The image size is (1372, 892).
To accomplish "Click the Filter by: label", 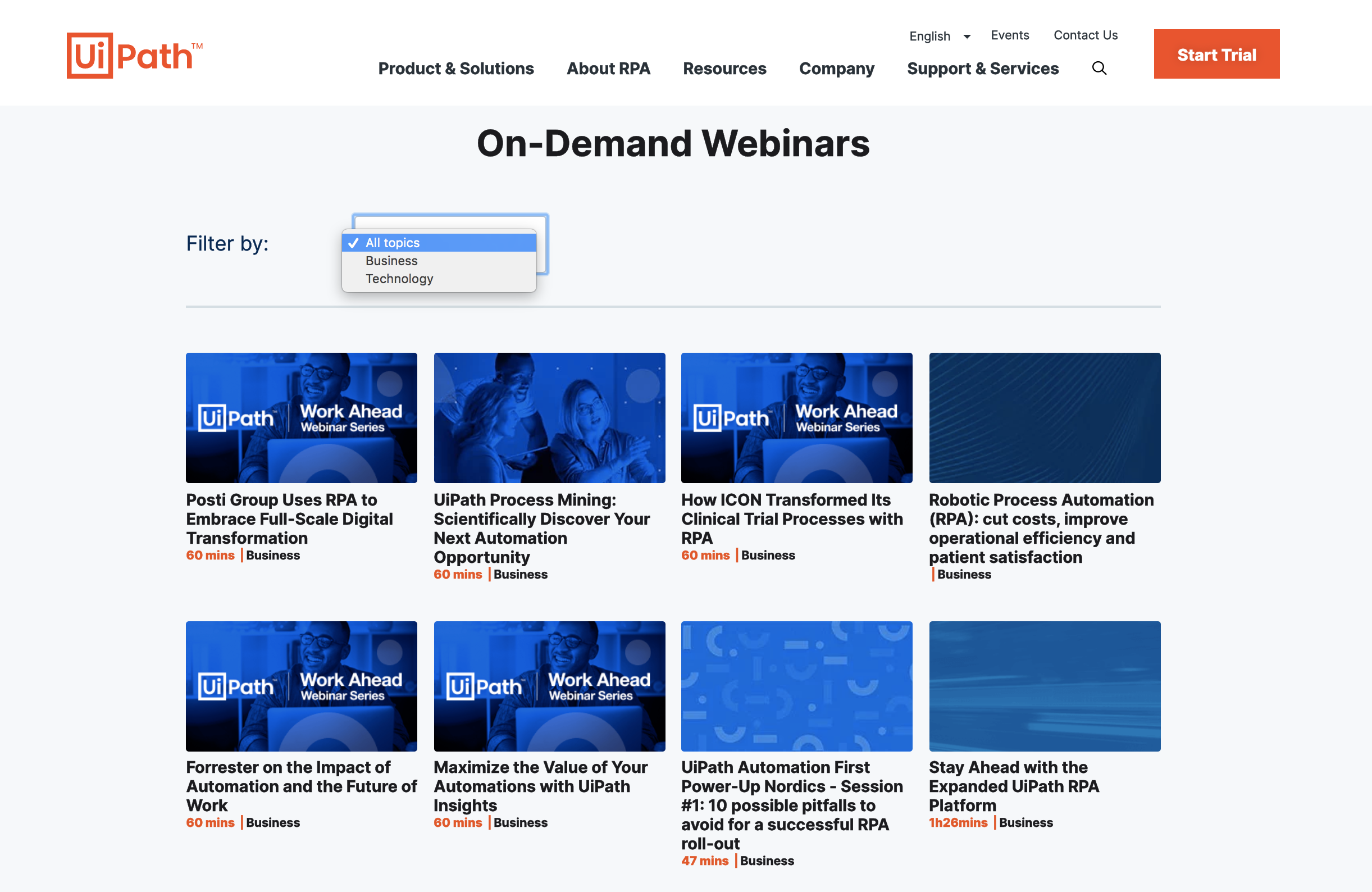I will click(227, 244).
